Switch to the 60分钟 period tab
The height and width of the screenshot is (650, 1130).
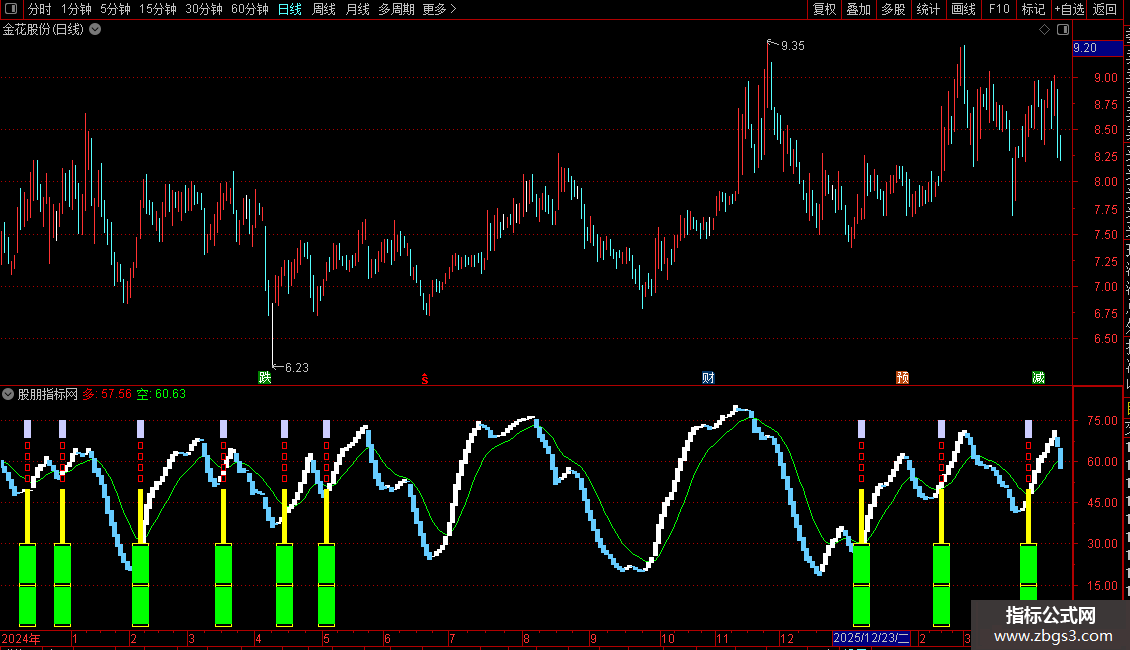[250, 9]
